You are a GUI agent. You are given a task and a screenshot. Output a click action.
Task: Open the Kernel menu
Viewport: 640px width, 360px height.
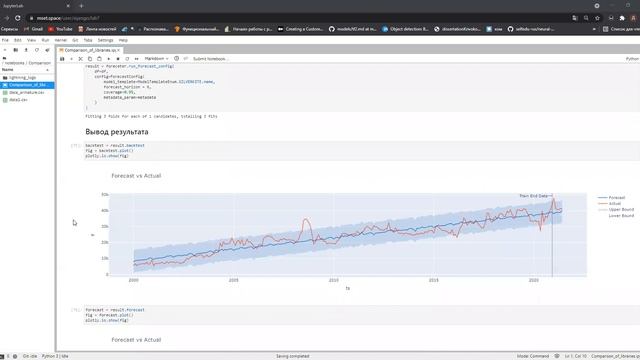coord(60,40)
